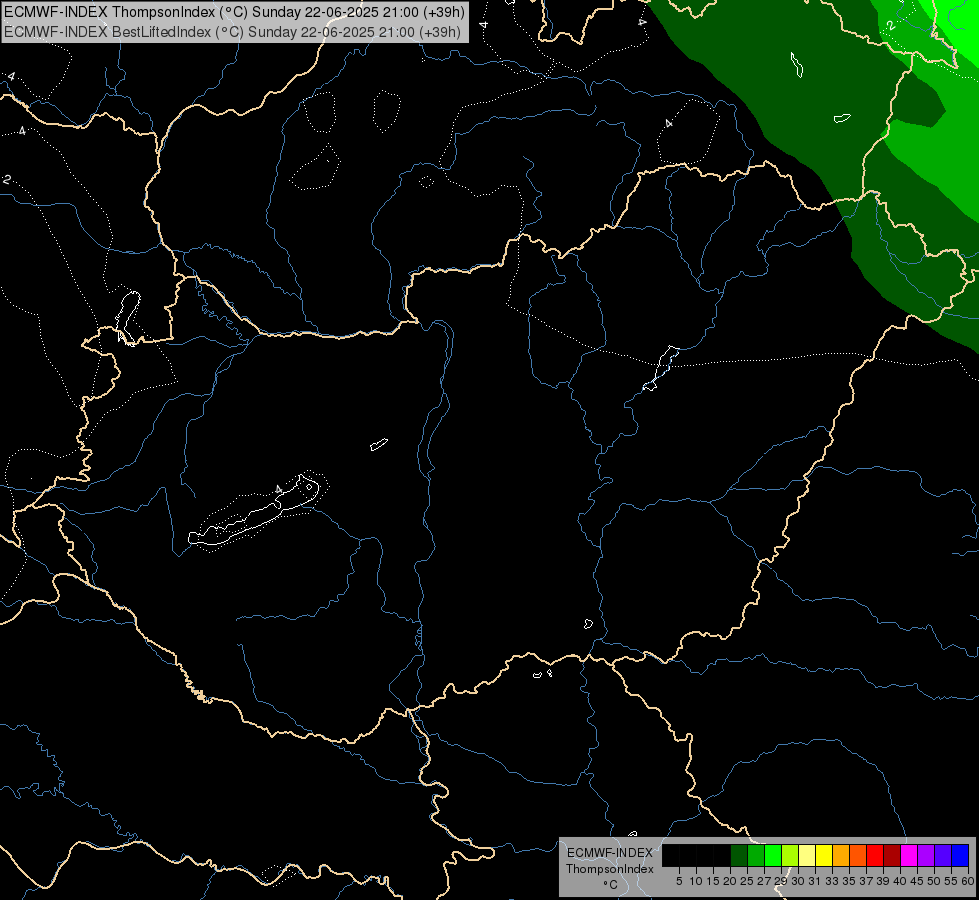979x900 pixels.
Task: Click the blue 55-60 legend swatch
Action: point(960,855)
